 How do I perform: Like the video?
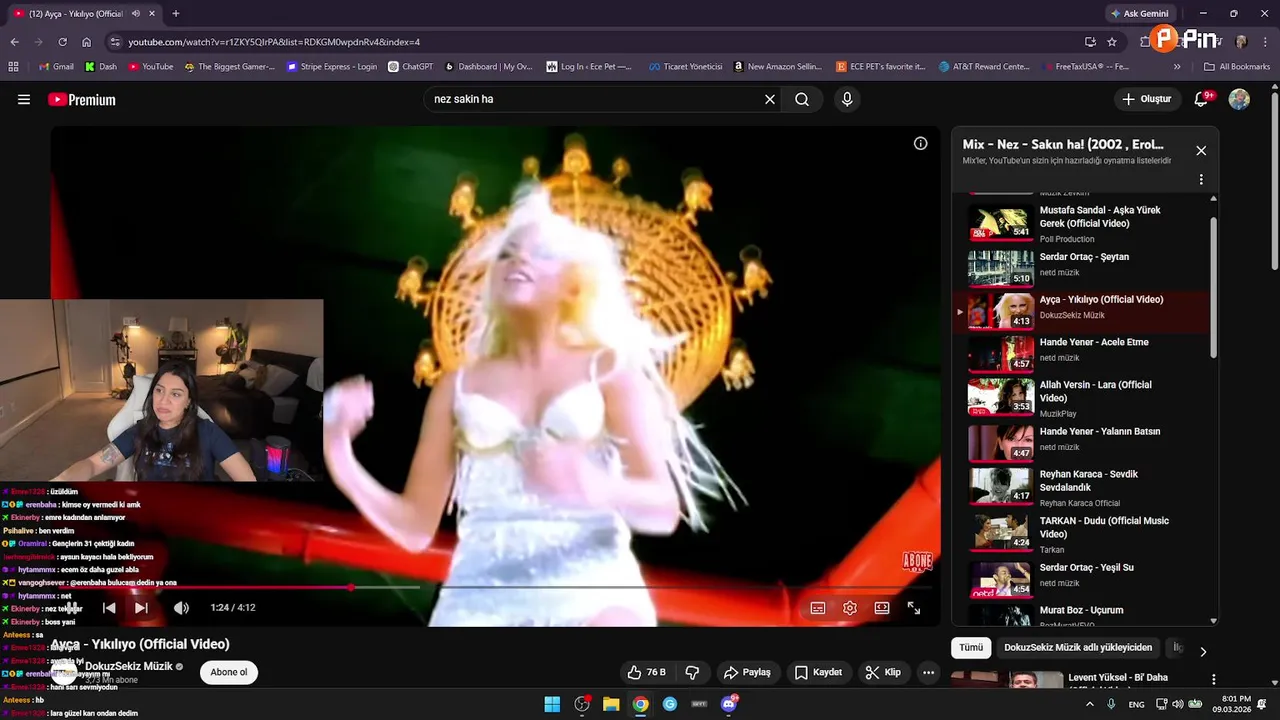click(646, 672)
